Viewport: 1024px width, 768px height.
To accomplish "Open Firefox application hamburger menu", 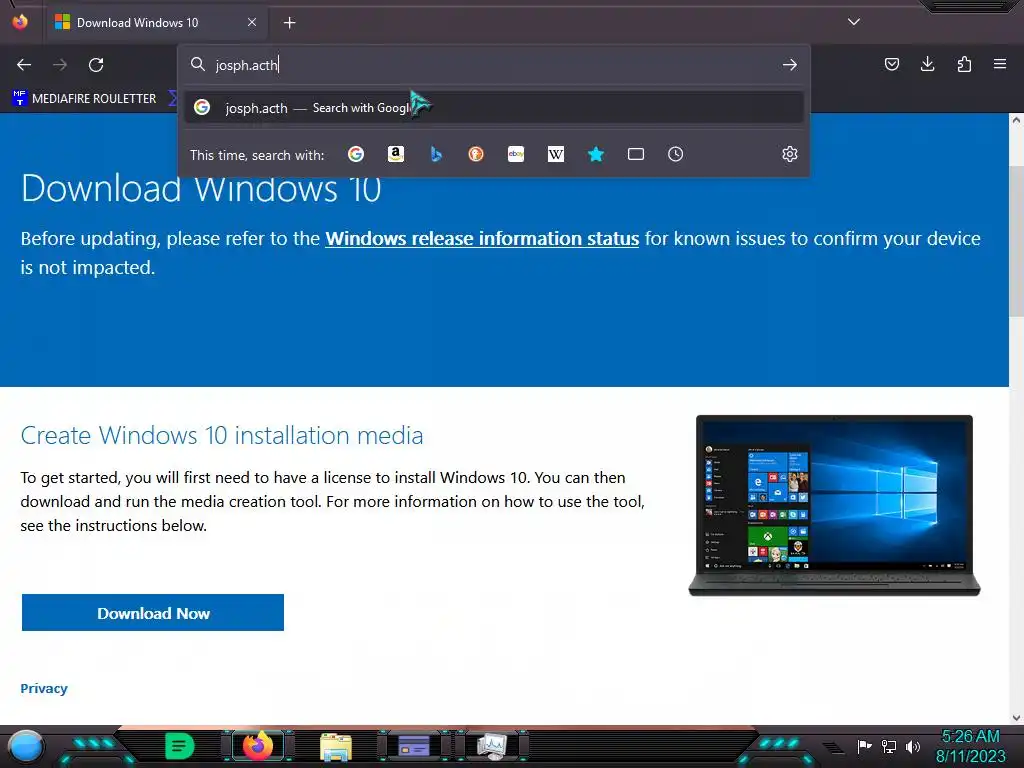I will point(1000,64).
